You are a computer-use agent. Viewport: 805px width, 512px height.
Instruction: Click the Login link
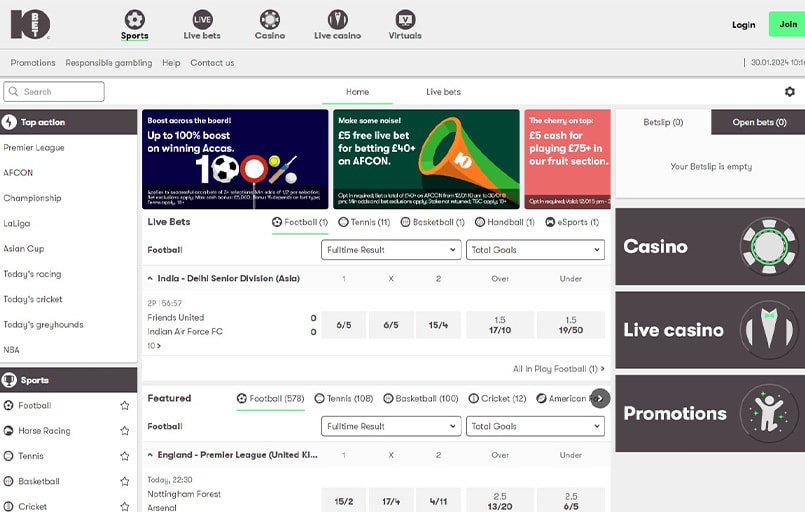click(743, 25)
